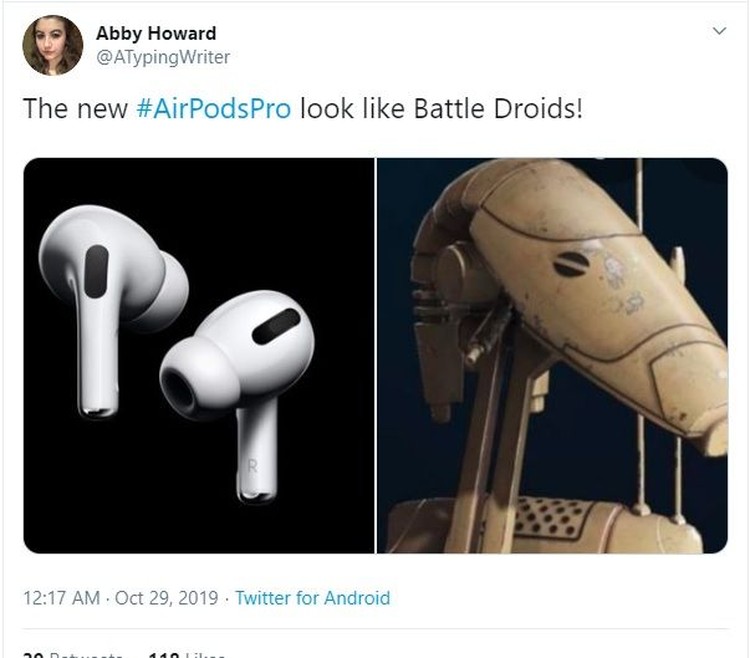The height and width of the screenshot is (658, 750).
Task: Open Abby Howard's profile picture
Action: click(x=53, y=45)
